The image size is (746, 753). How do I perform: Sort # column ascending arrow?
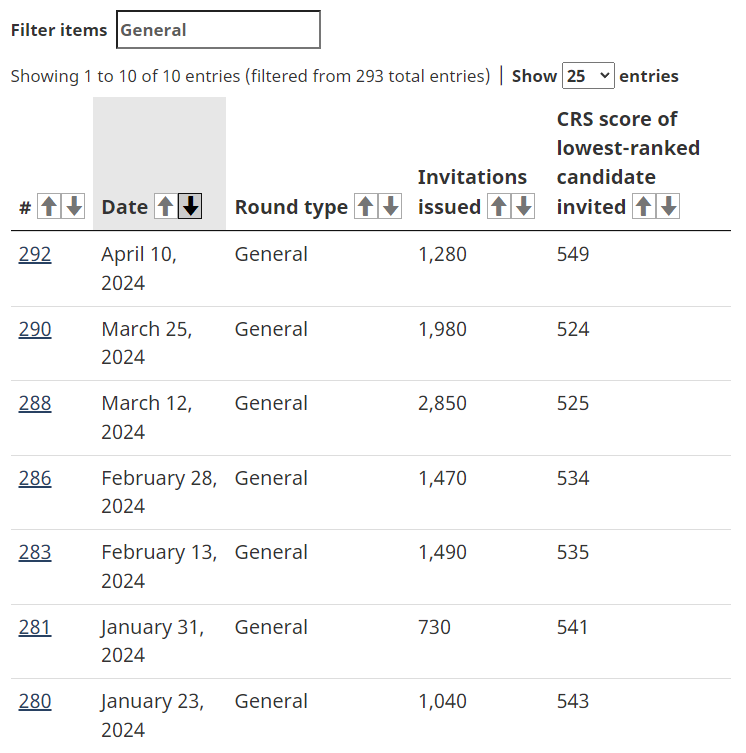pyautogui.click(x=49, y=207)
